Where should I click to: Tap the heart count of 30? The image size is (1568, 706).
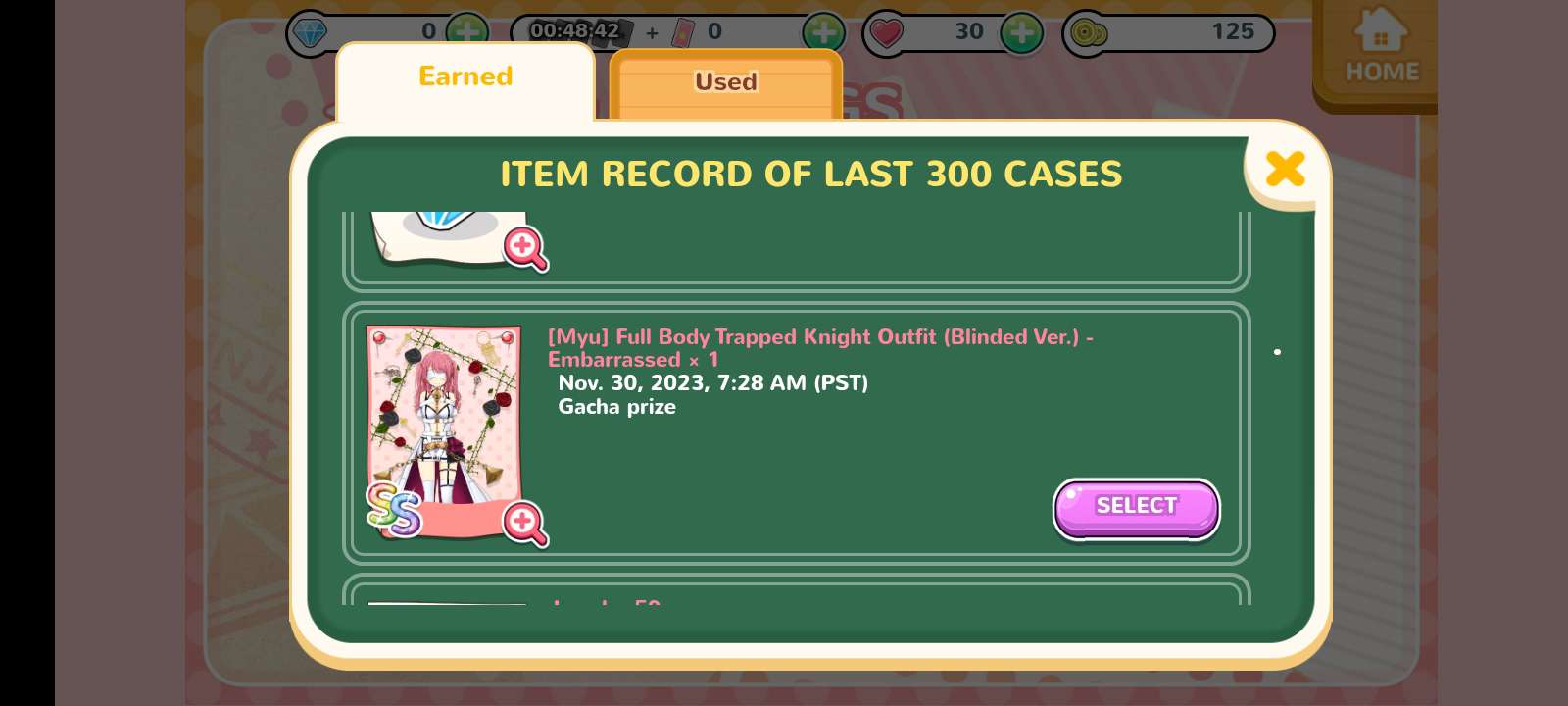(968, 31)
